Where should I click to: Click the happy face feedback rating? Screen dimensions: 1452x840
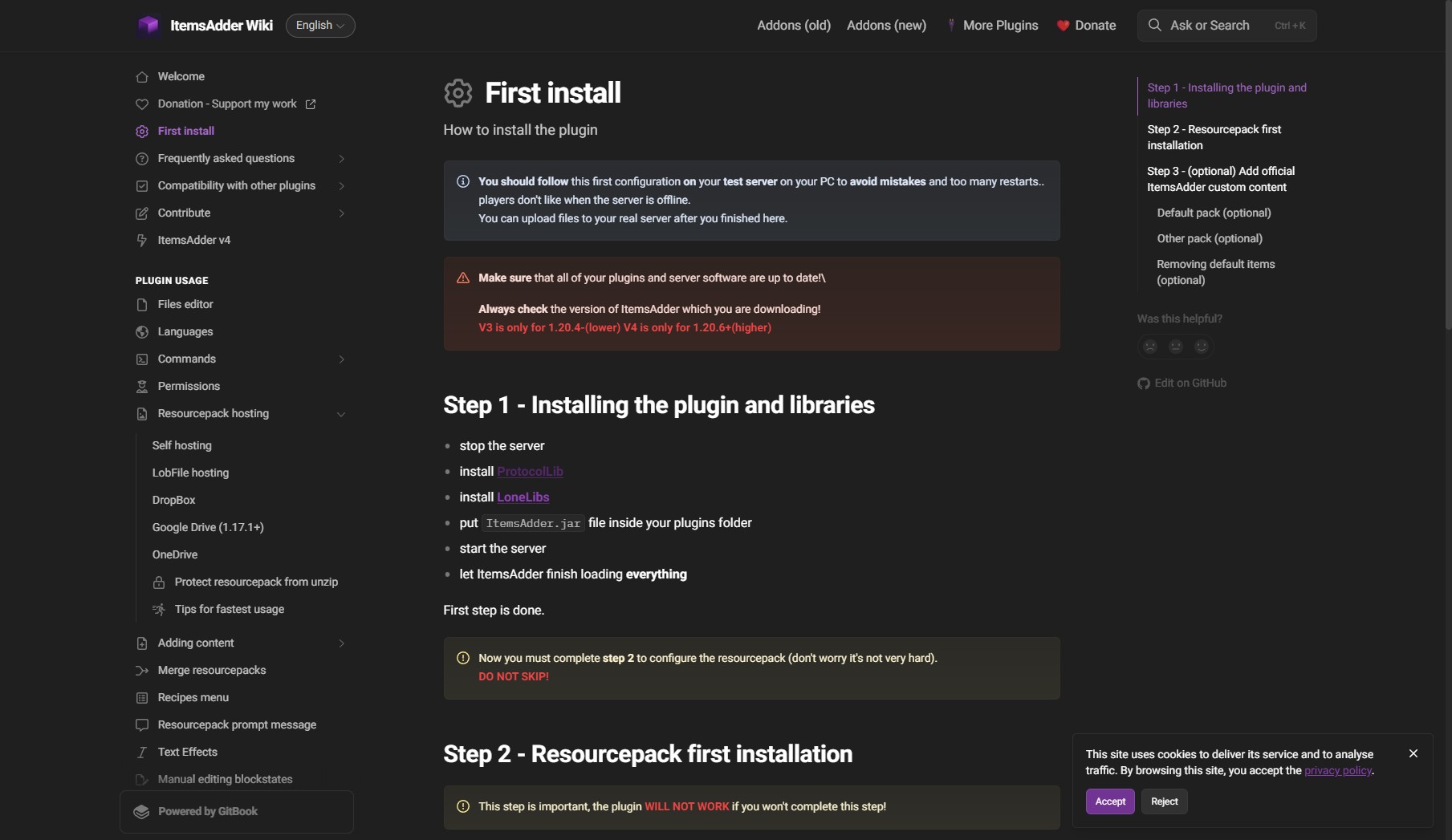coord(1202,346)
